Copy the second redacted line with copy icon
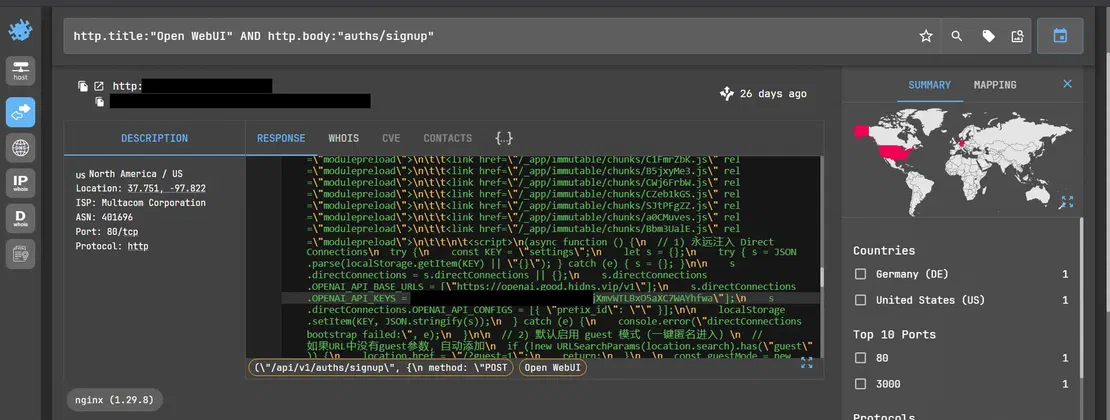The width and height of the screenshot is (1110, 420). [x=100, y=102]
